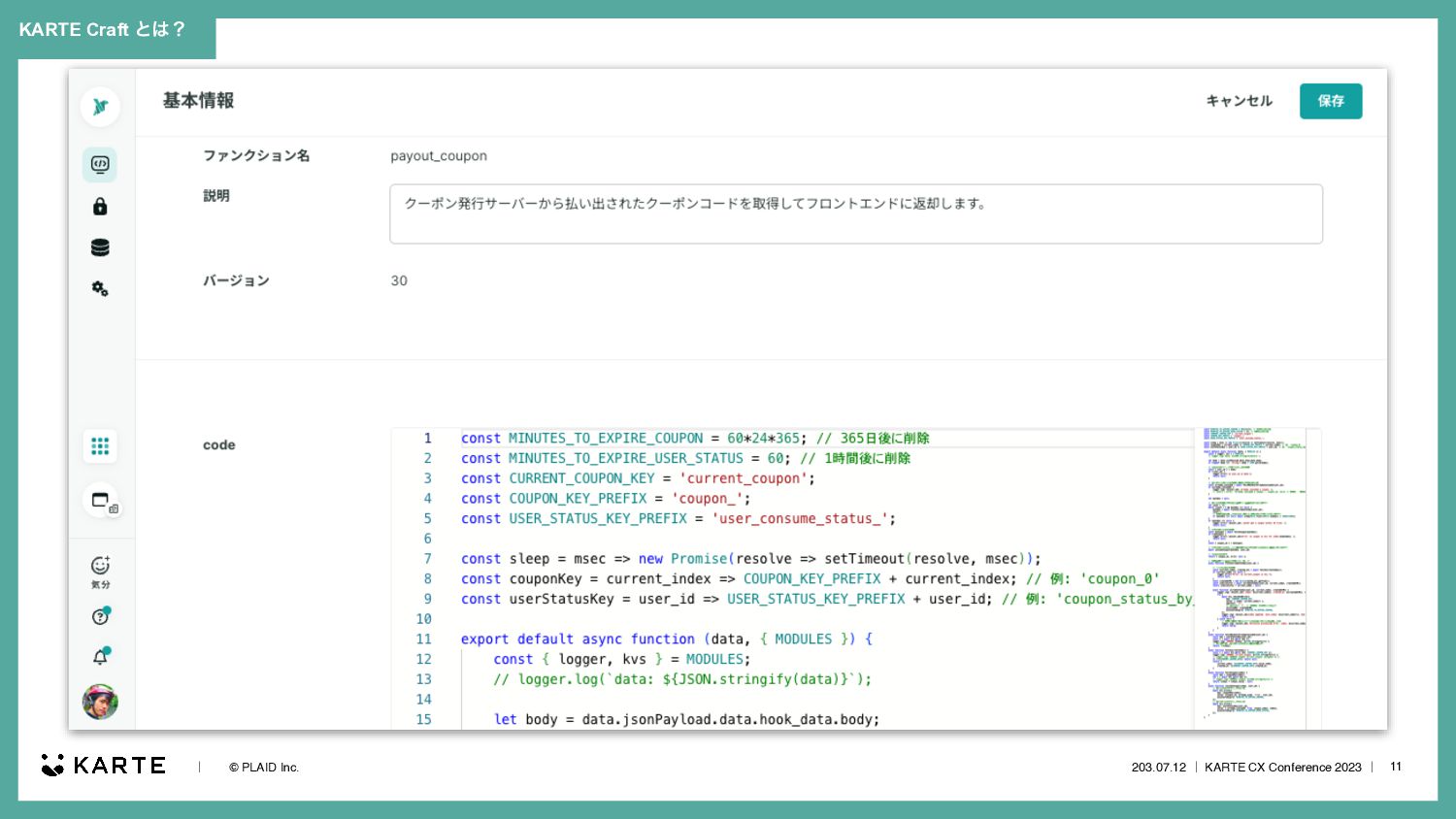The height and width of the screenshot is (819, 1456).
Task: Click line number 10 in the gutter
Action: tap(423, 619)
